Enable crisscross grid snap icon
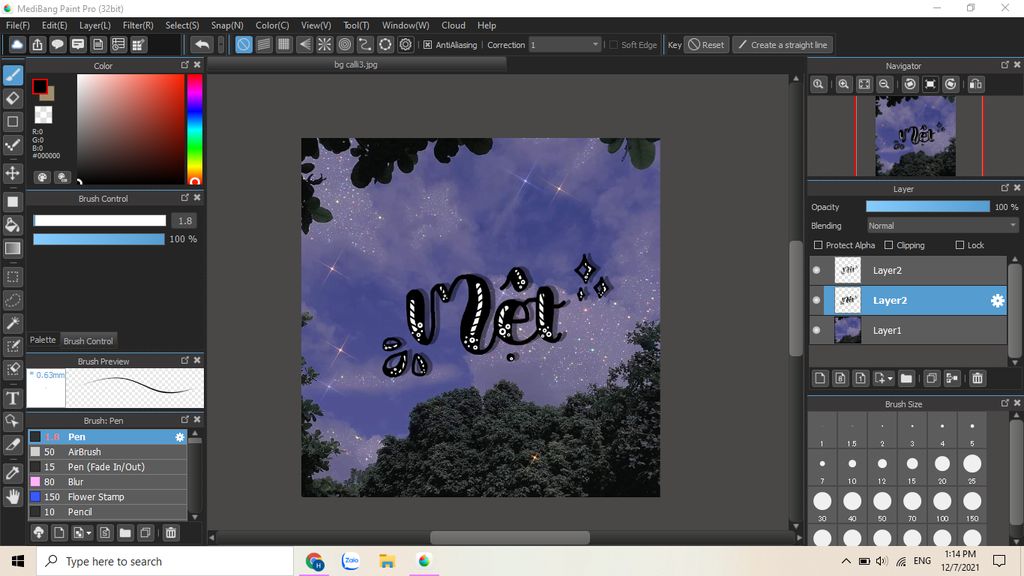Viewport: 1024px width, 576px height. pyautogui.click(x=284, y=44)
